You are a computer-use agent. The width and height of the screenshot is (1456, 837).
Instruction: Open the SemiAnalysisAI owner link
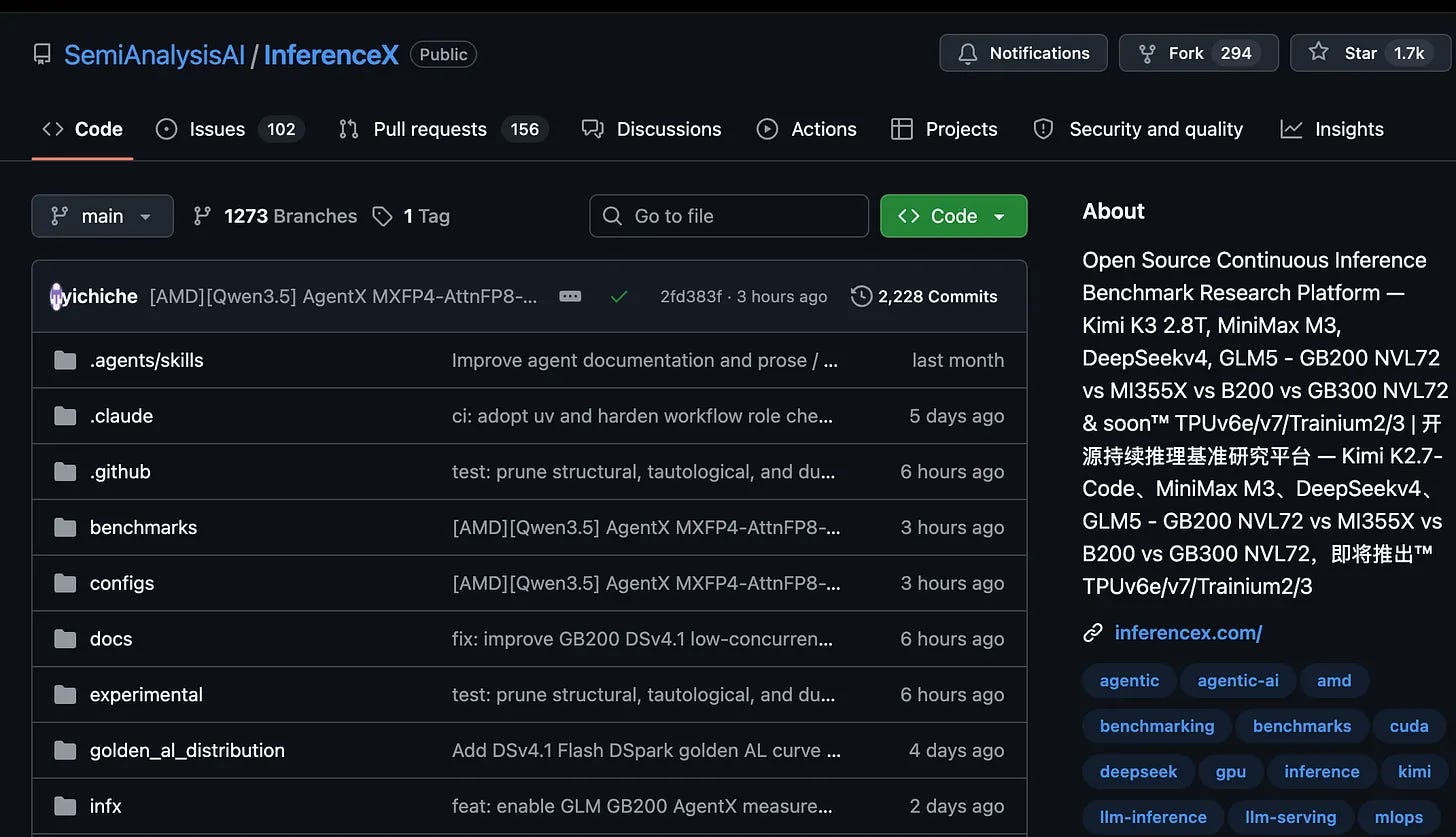pyautogui.click(x=154, y=54)
